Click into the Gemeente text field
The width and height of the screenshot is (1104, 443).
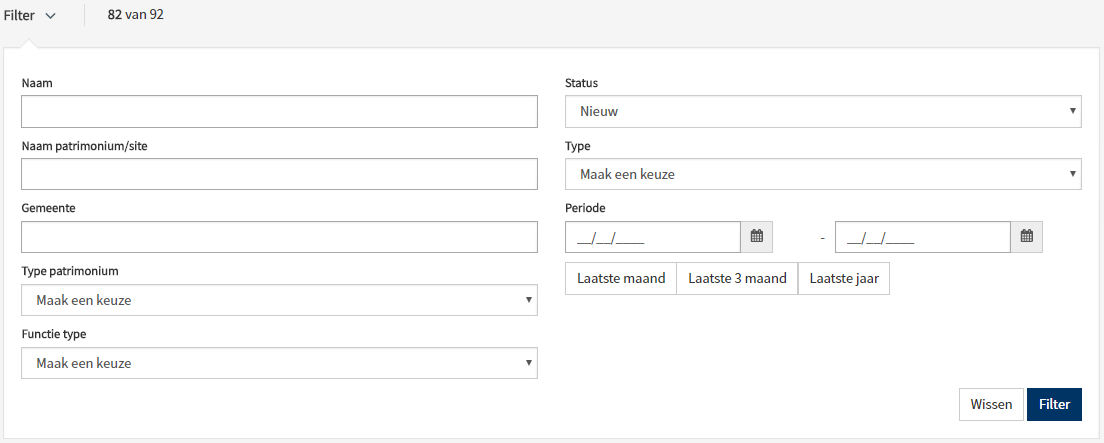click(x=279, y=237)
